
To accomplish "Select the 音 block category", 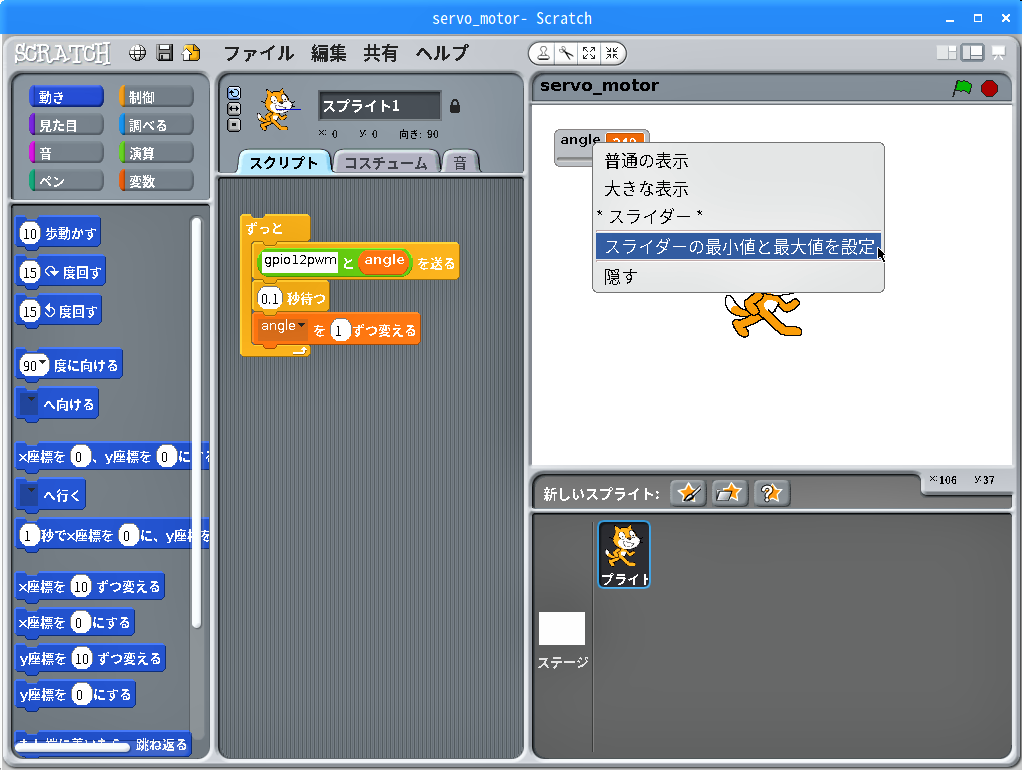I will (x=66, y=153).
